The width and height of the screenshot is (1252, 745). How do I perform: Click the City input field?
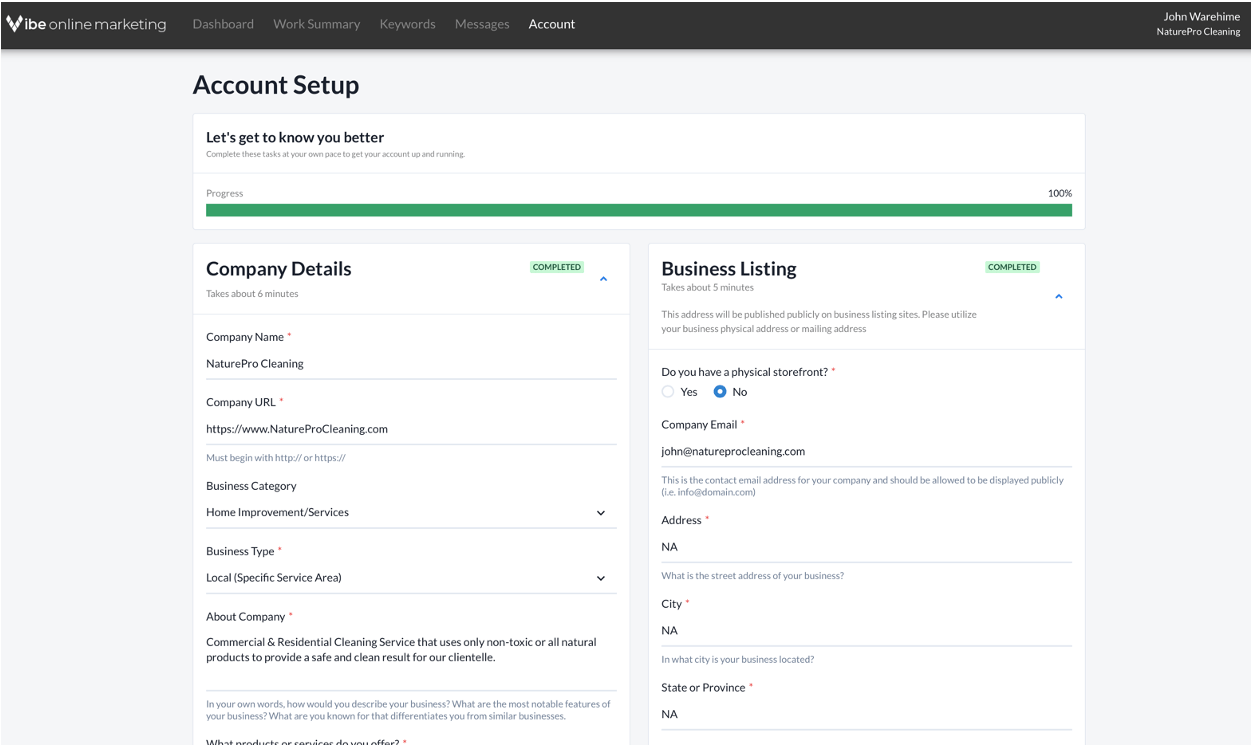[865, 631]
